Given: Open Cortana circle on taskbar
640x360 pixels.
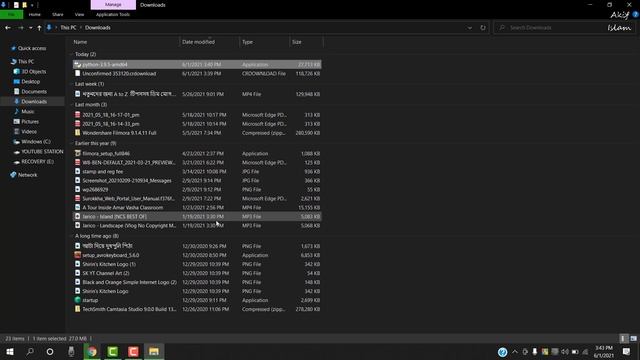Looking at the screenshot, I should 50,351.
